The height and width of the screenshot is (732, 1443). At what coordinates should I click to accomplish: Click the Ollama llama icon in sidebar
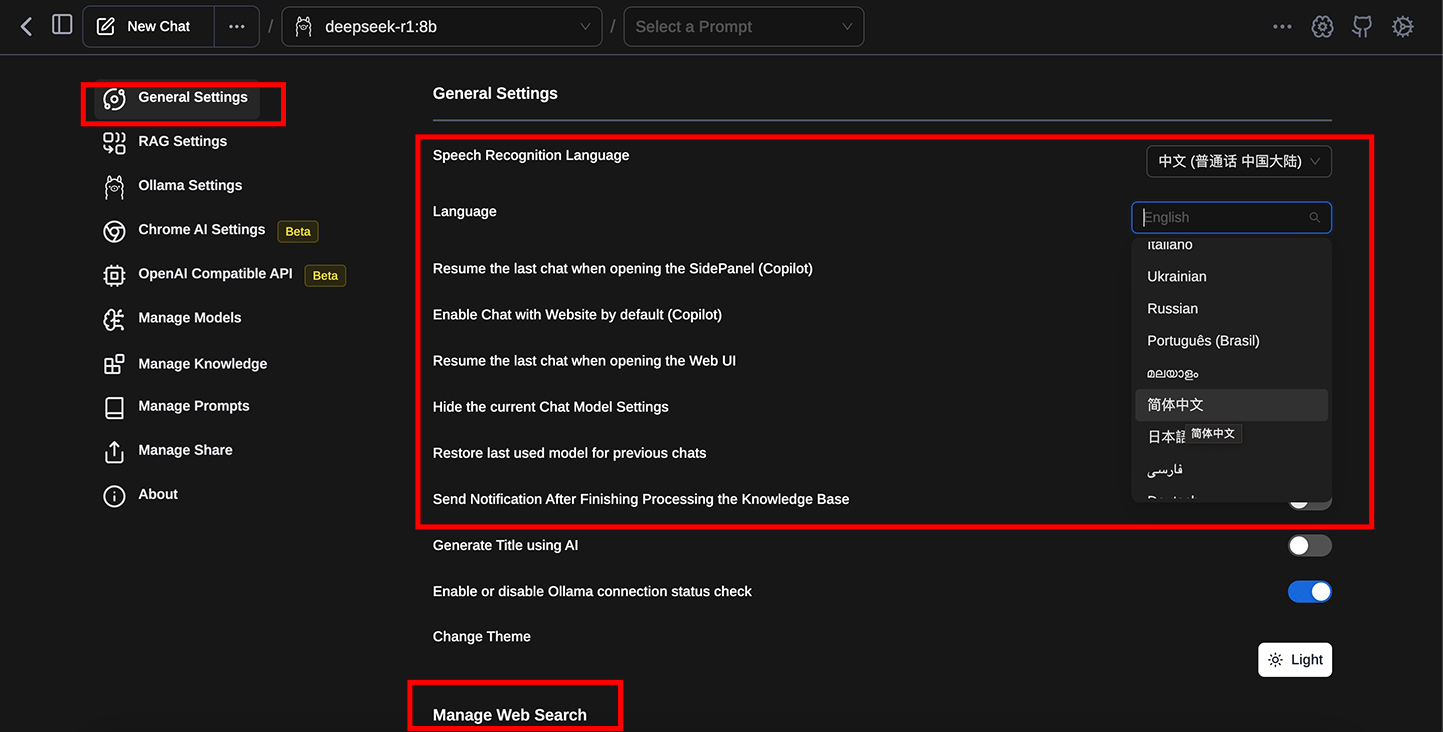pyautogui.click(x=115, y=187)
